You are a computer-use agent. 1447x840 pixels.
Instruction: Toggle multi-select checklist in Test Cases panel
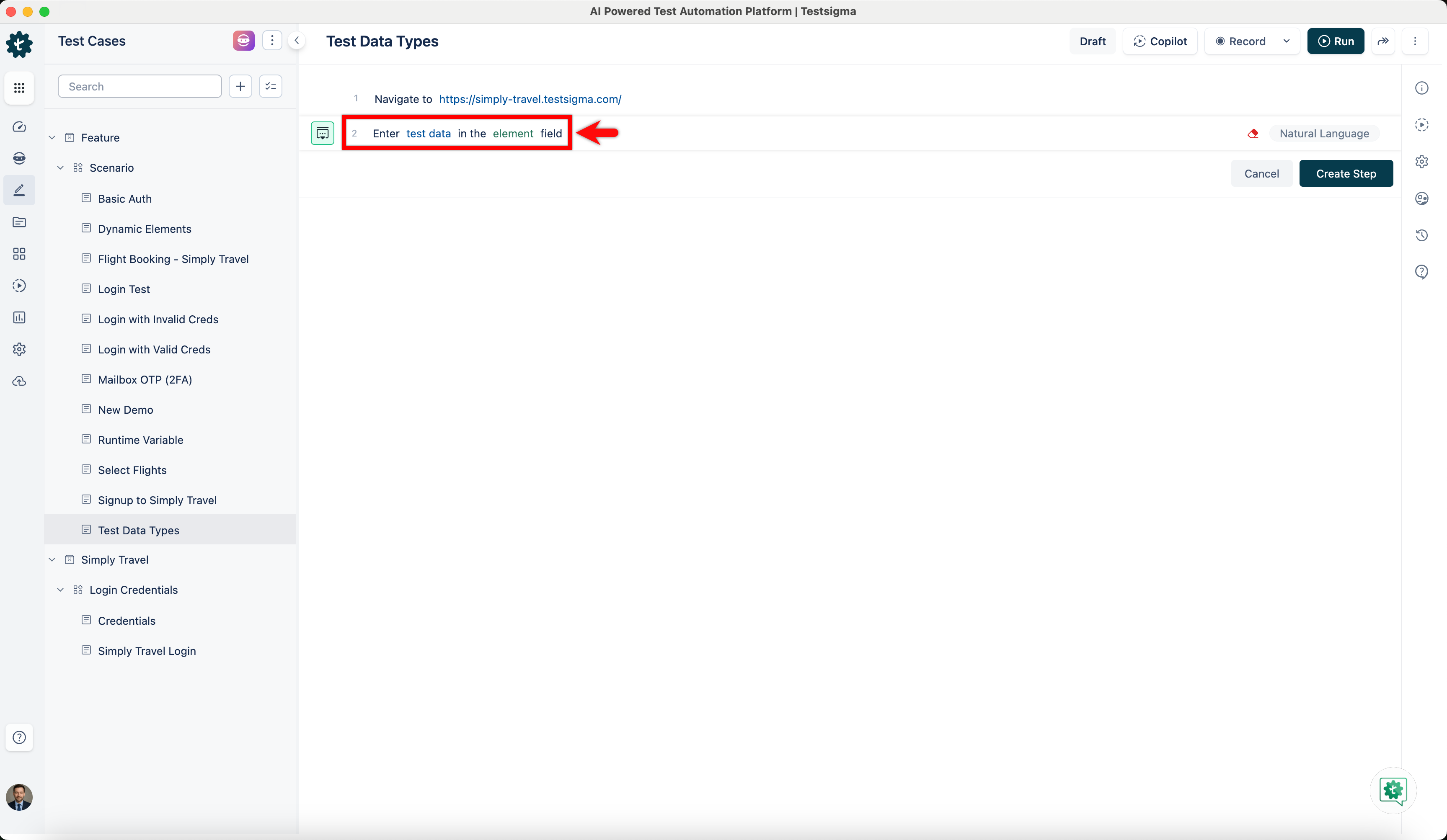tap(271, 87)
